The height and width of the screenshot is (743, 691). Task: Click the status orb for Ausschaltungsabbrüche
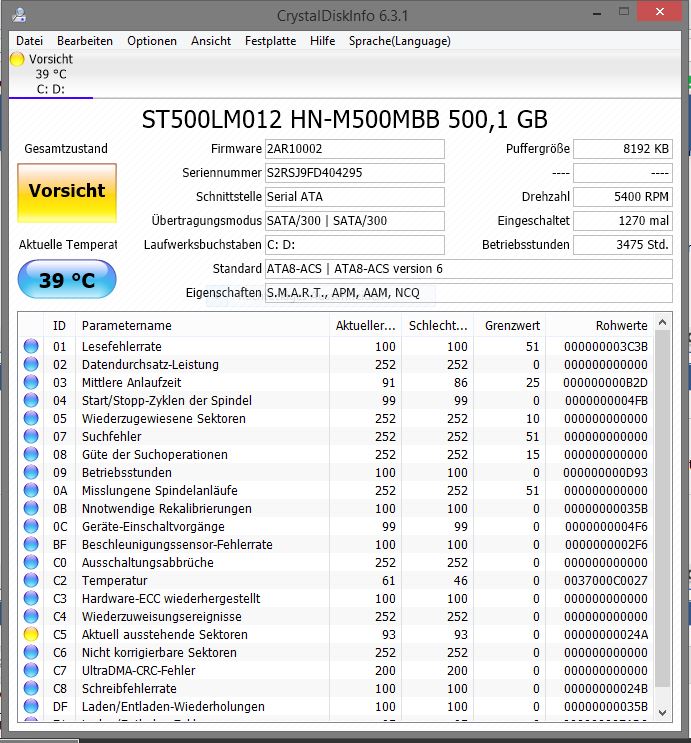31,562
